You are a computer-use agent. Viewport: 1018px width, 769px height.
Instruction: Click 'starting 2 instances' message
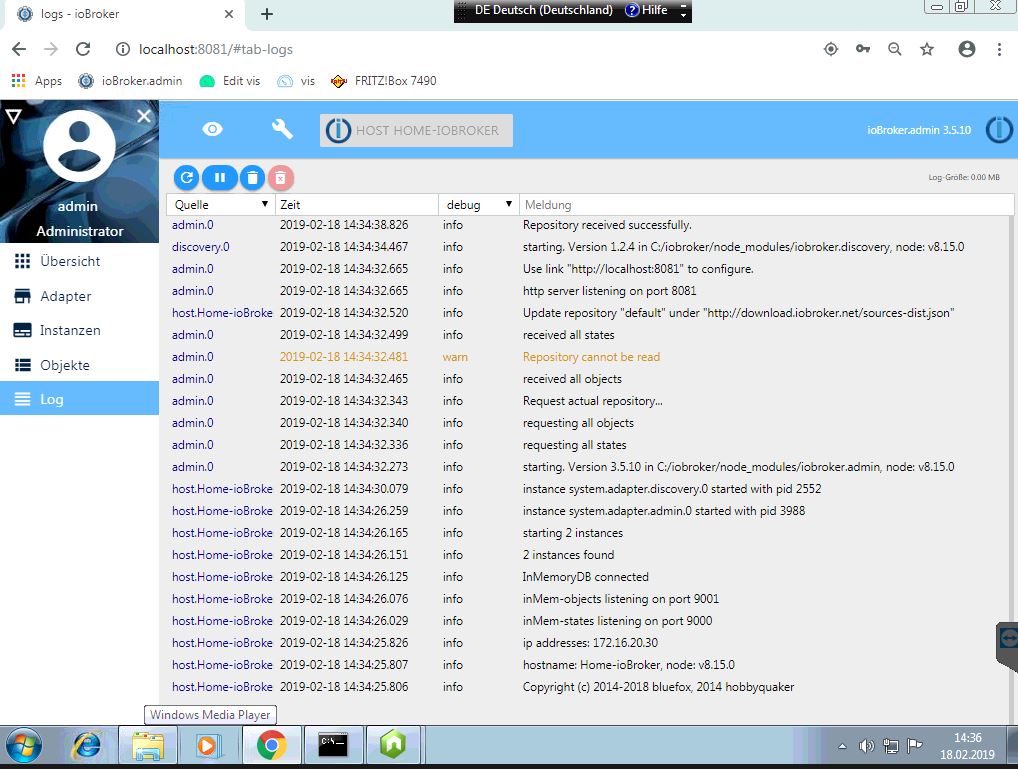pyautogui.click(x=573, y=533)
